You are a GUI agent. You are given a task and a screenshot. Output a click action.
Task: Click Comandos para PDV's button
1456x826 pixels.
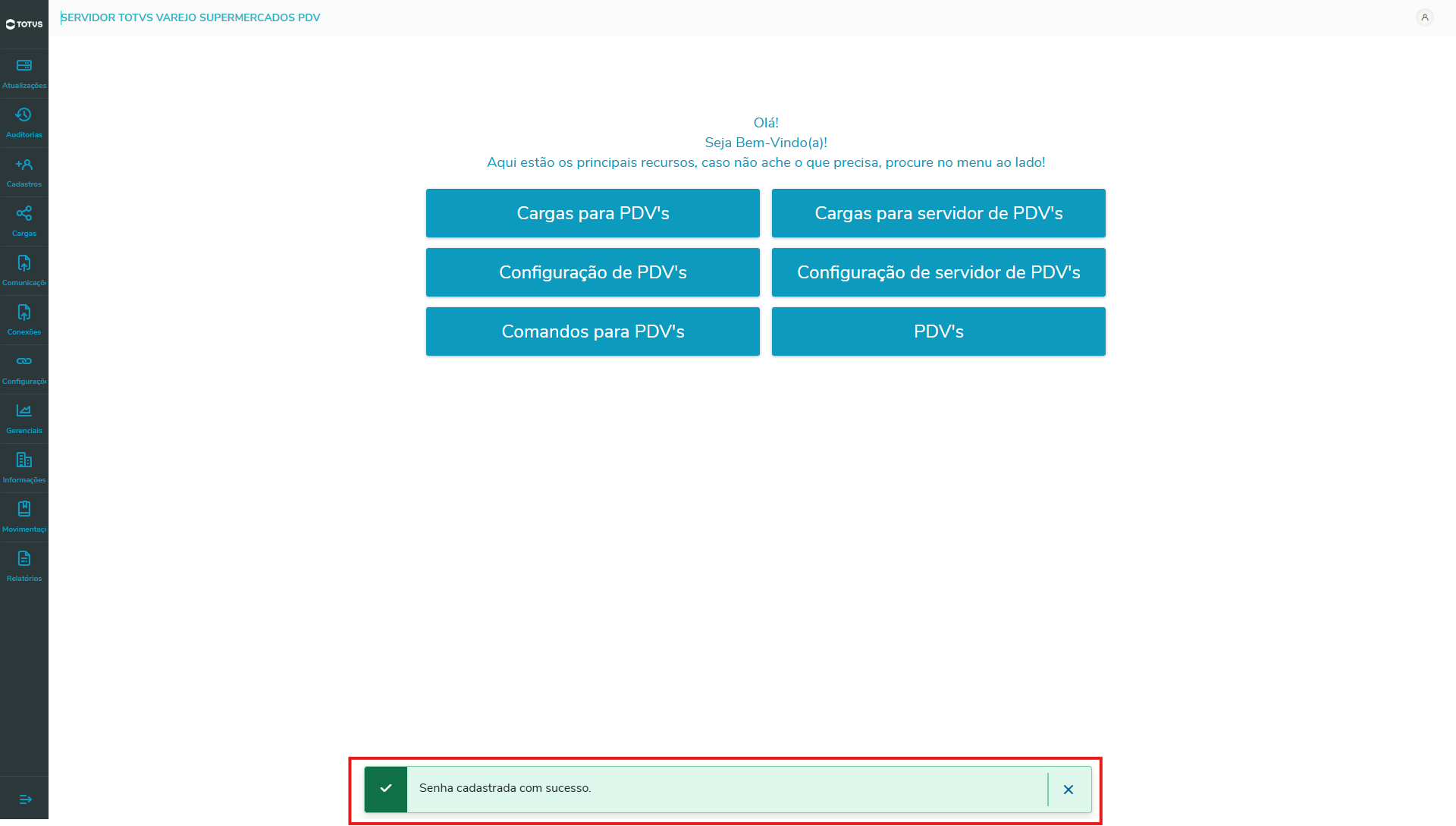[x=592, y=331]
